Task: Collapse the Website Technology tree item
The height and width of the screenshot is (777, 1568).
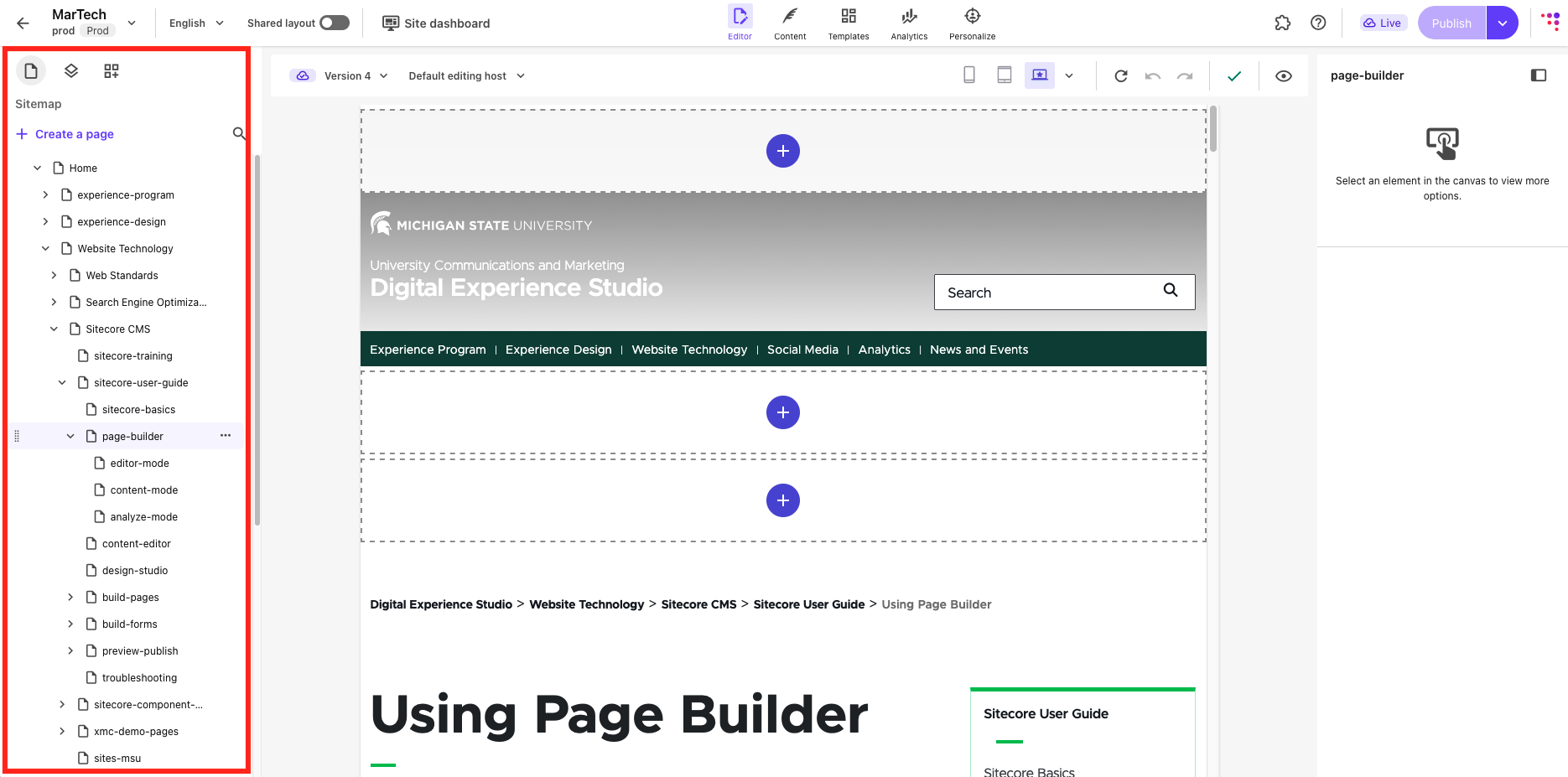Action: pyautogui.click(x=45, y=248)
